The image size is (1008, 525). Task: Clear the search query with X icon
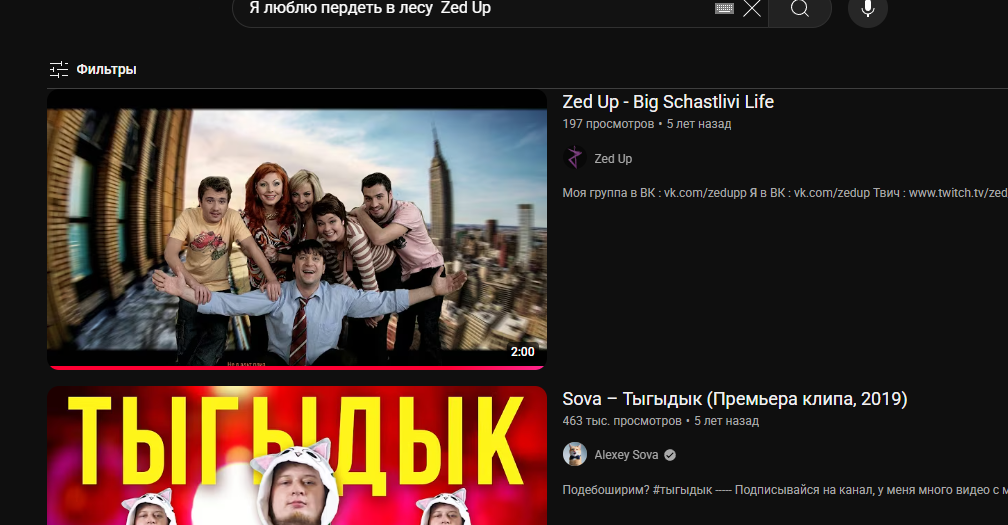[752, 8]
